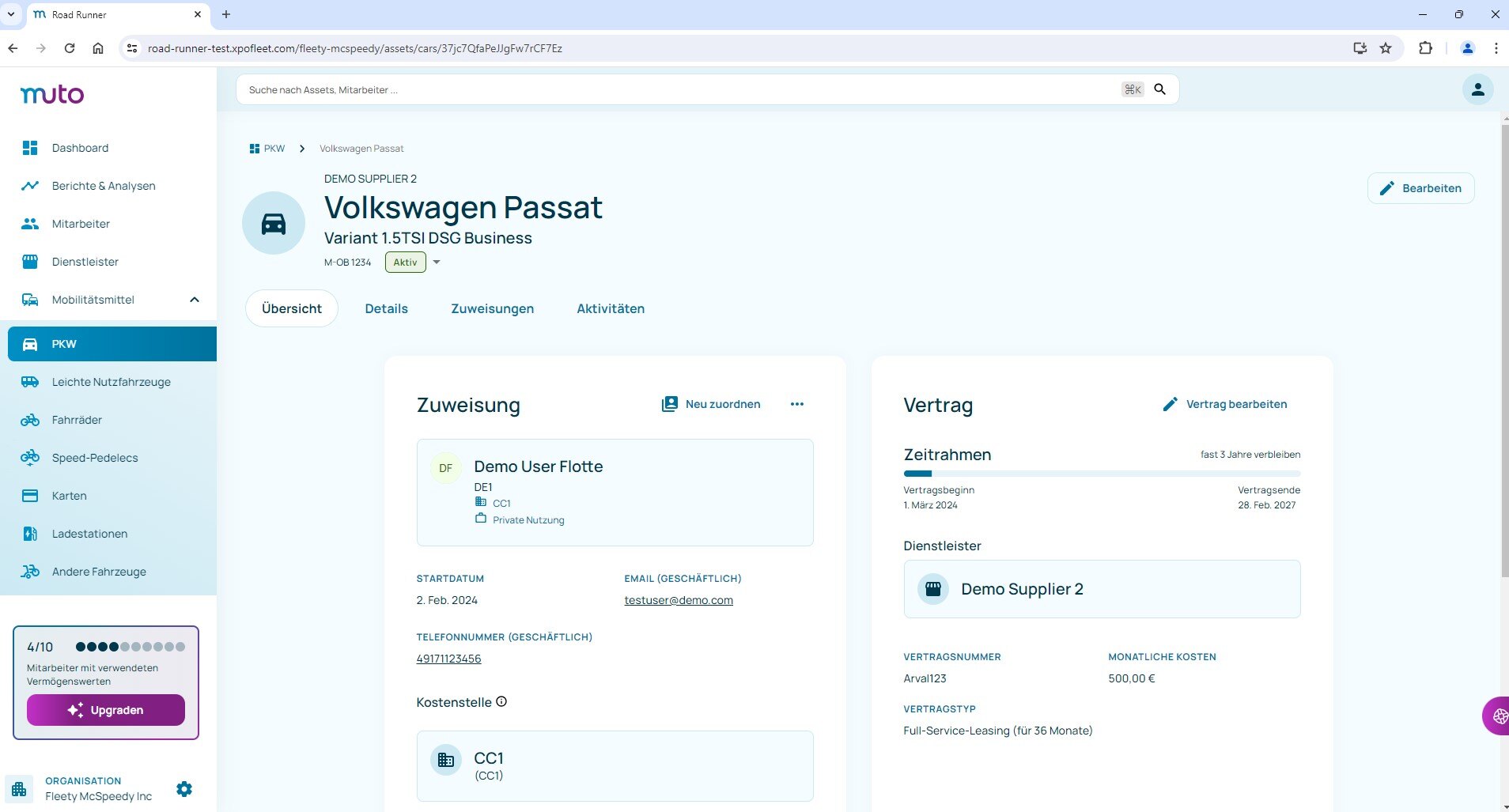The height and width of the screenshot is (812, 1509).
Task: Open new browser tab
Action: click(226, 14)
